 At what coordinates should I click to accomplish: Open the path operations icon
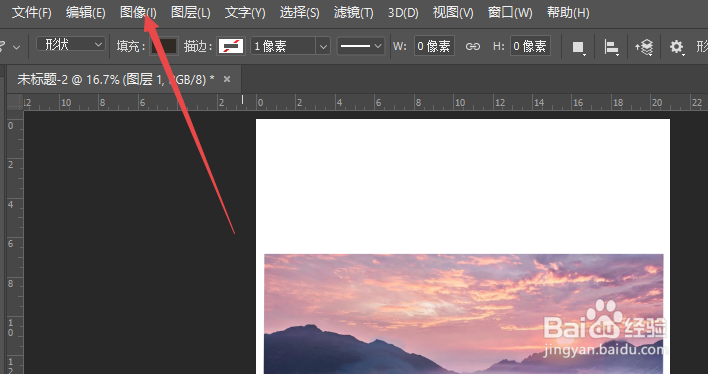579,47
